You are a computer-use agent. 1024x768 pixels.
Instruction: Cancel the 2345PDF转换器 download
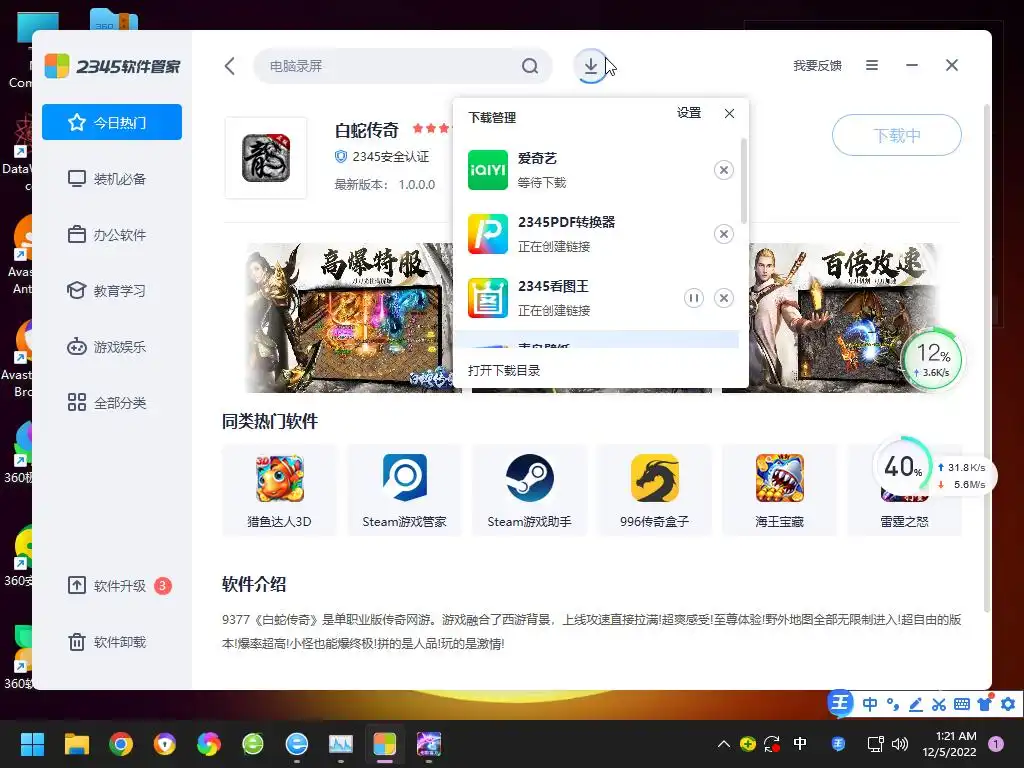723,234
